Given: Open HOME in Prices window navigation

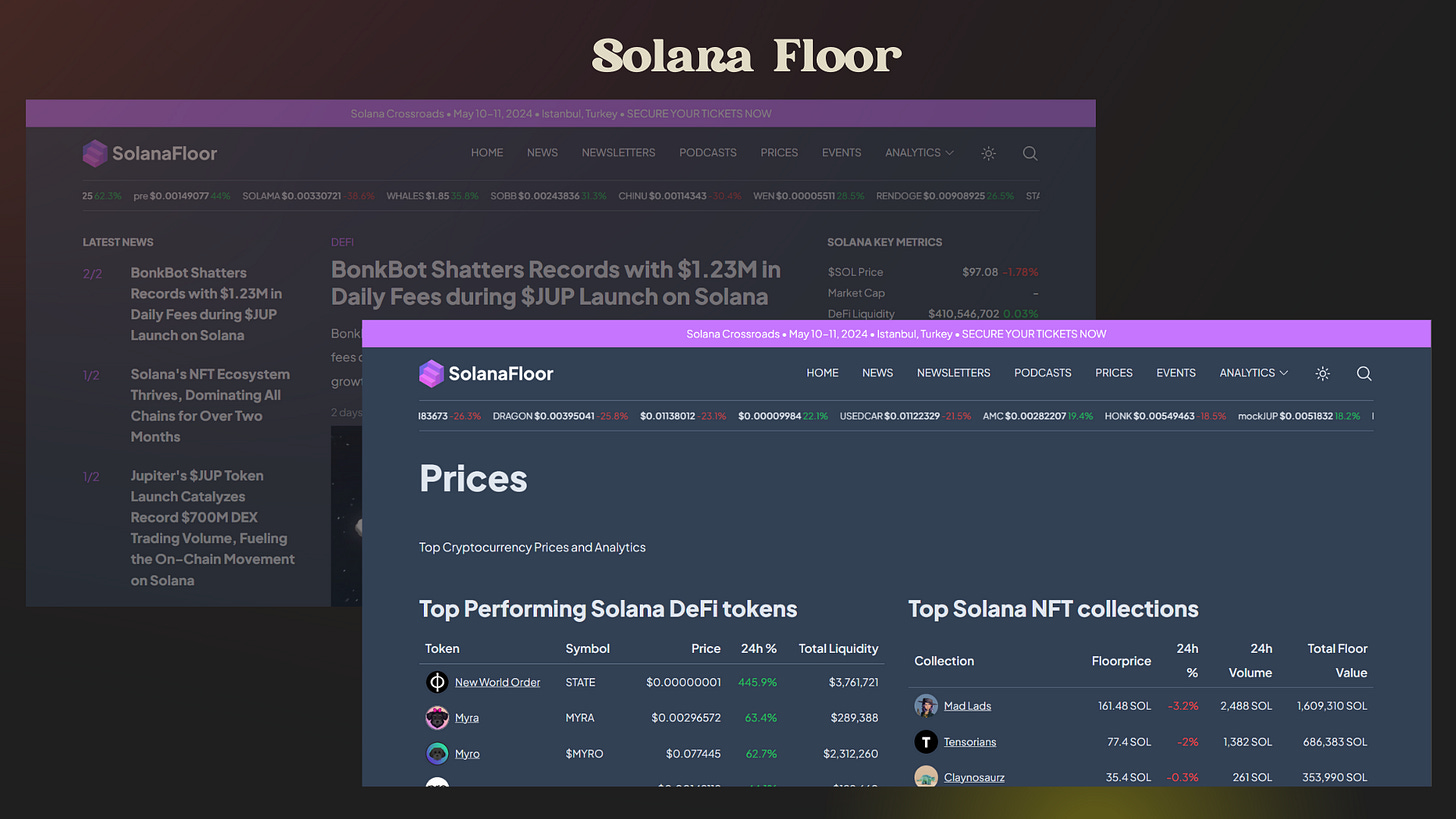Looking at the screenshot, I should coord(822,373).
